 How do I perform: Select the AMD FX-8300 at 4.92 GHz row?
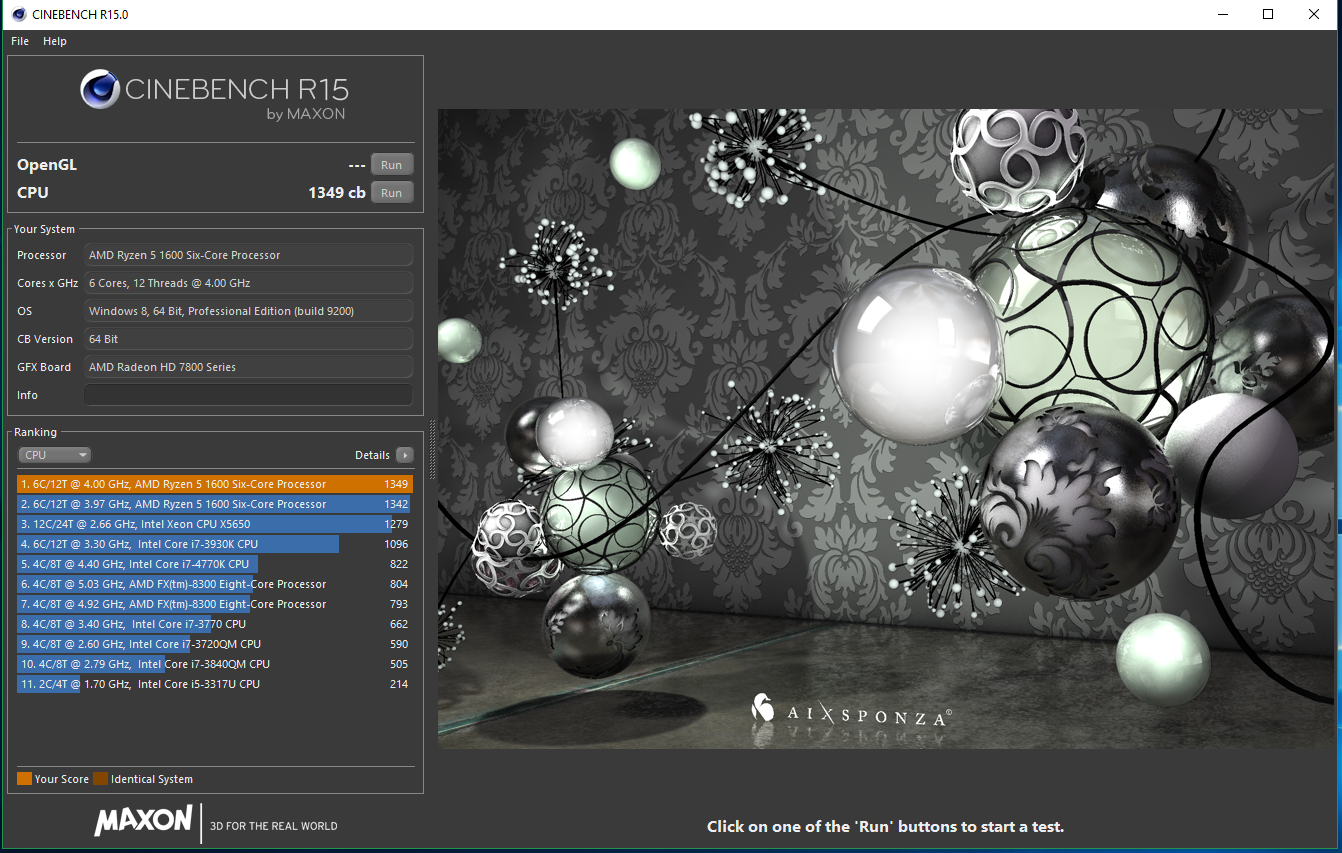(215, 604)
